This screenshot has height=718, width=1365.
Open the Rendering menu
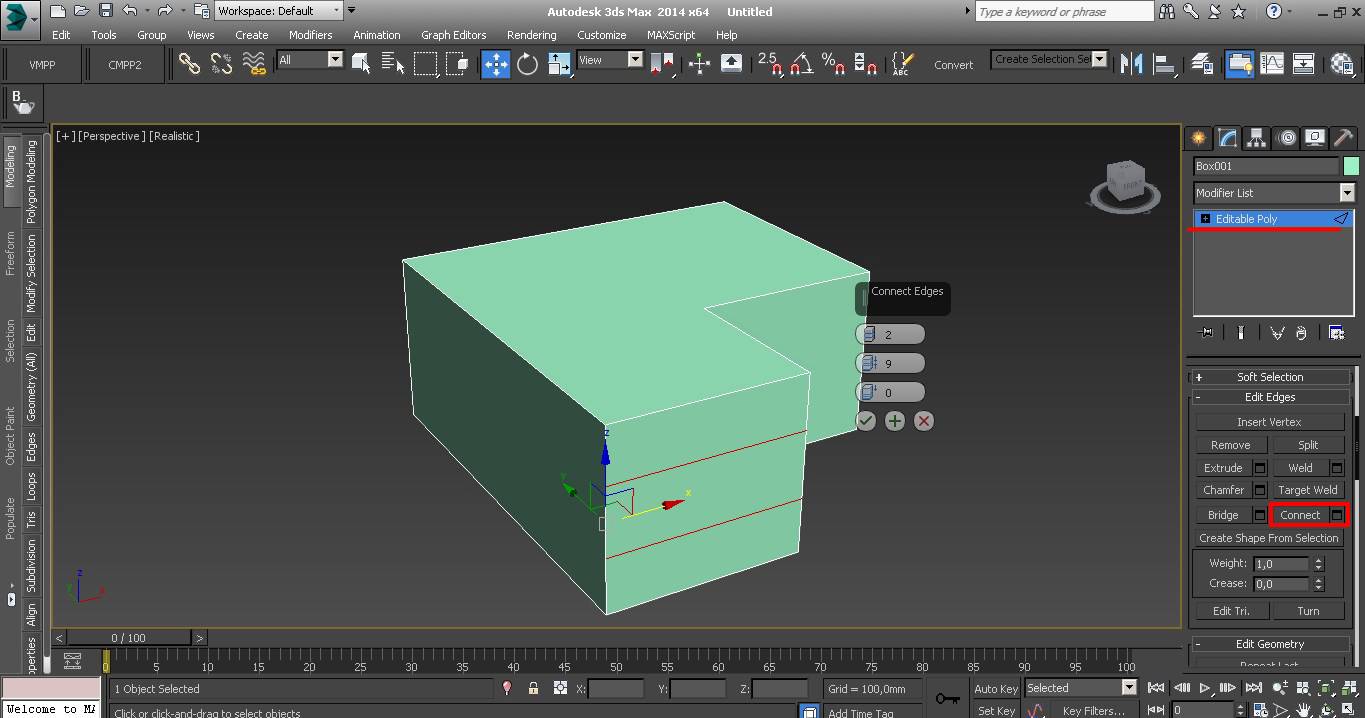click(531, 35)
